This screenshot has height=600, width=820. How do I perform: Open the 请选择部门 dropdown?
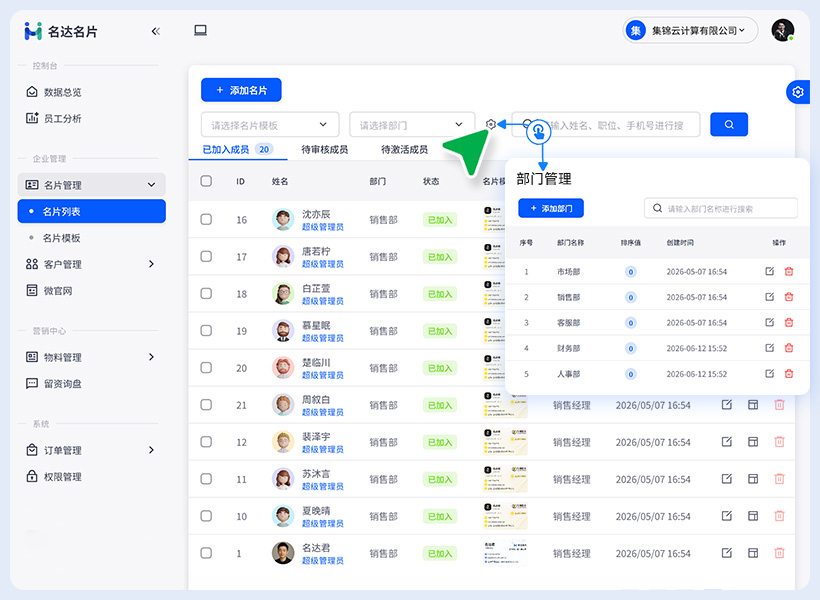point(412,124)
